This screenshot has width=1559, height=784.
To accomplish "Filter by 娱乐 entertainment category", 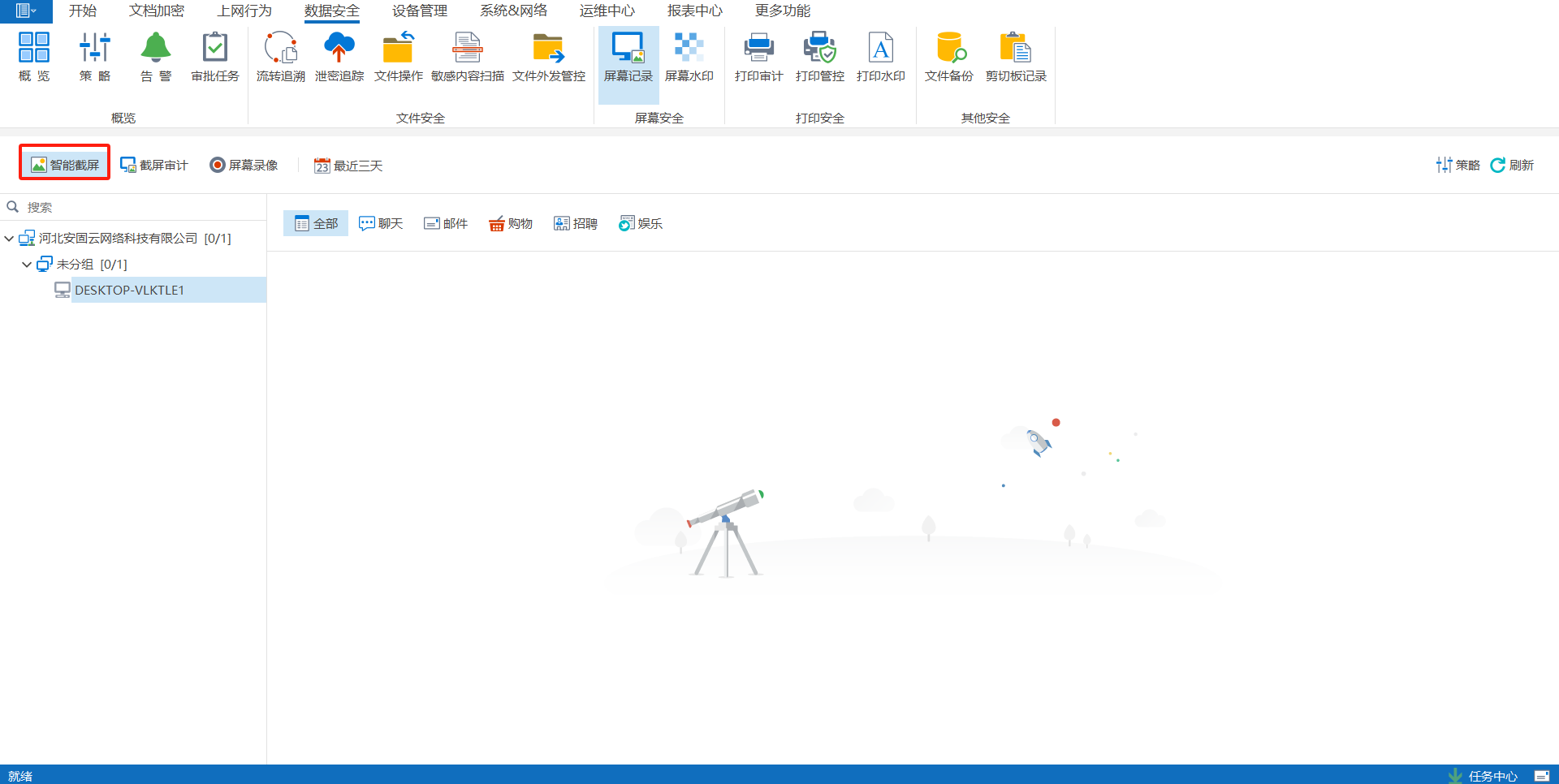I will 641,223.
